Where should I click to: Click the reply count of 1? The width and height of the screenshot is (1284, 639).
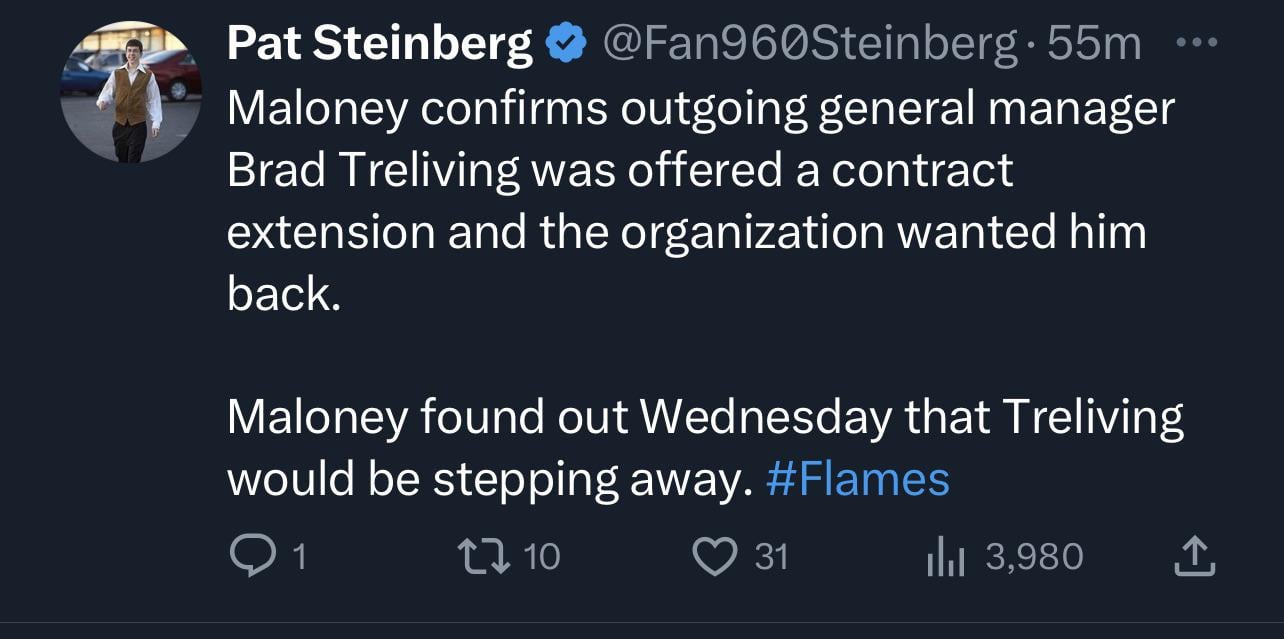pos(297,557)
